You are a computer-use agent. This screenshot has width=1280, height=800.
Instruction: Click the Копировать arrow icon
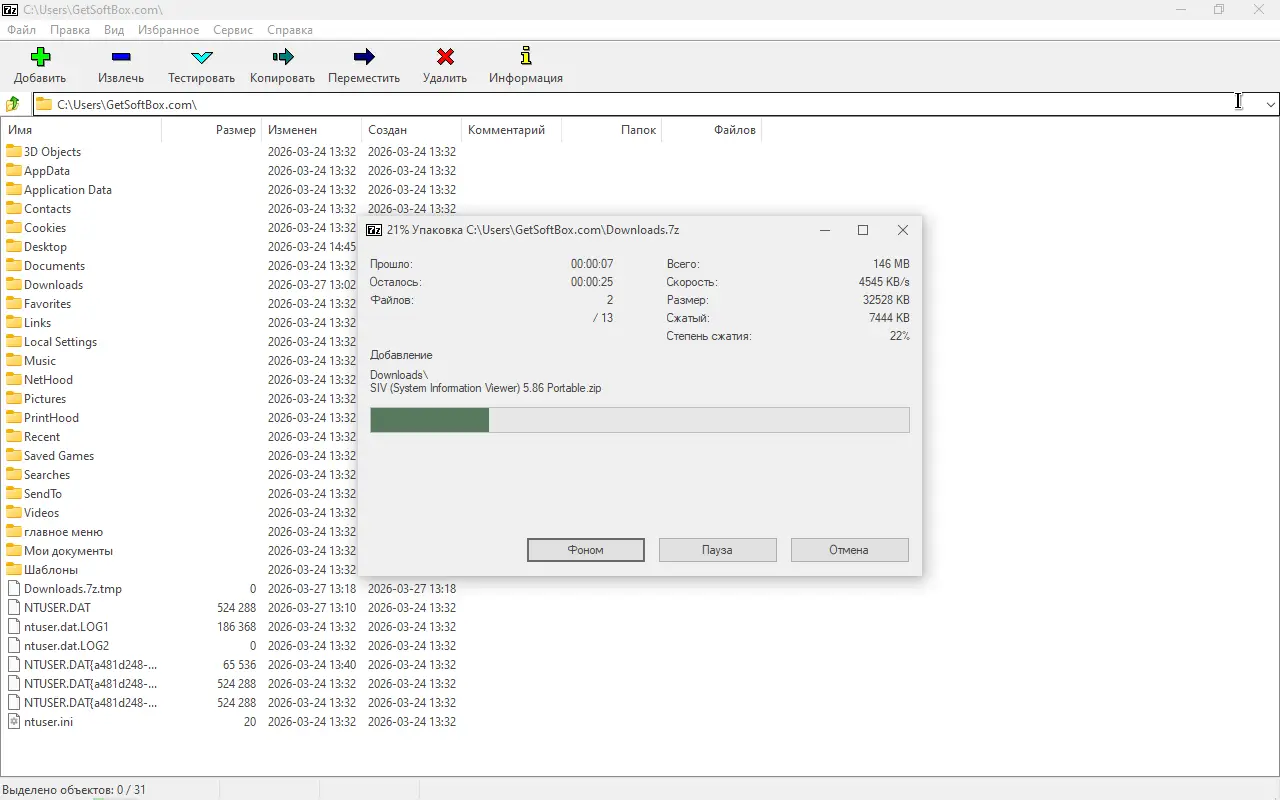282,57
